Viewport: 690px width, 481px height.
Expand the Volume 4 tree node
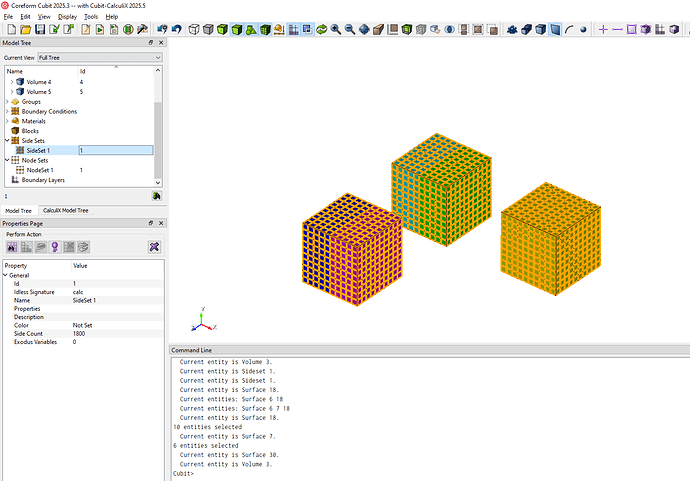click(x=12, y=82)
